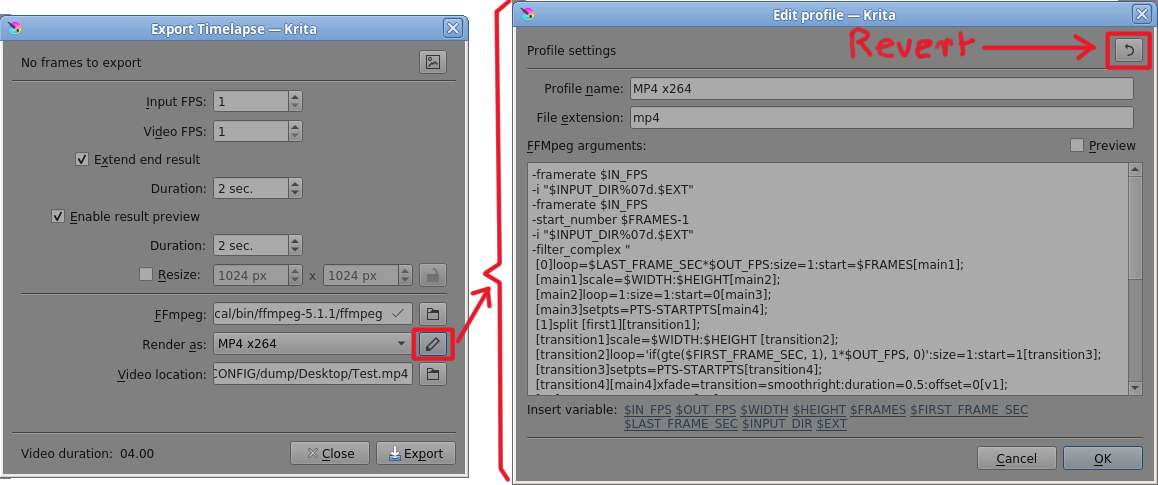Browse for the FFmpeg executable folder icon

click(x=433, y=314)
